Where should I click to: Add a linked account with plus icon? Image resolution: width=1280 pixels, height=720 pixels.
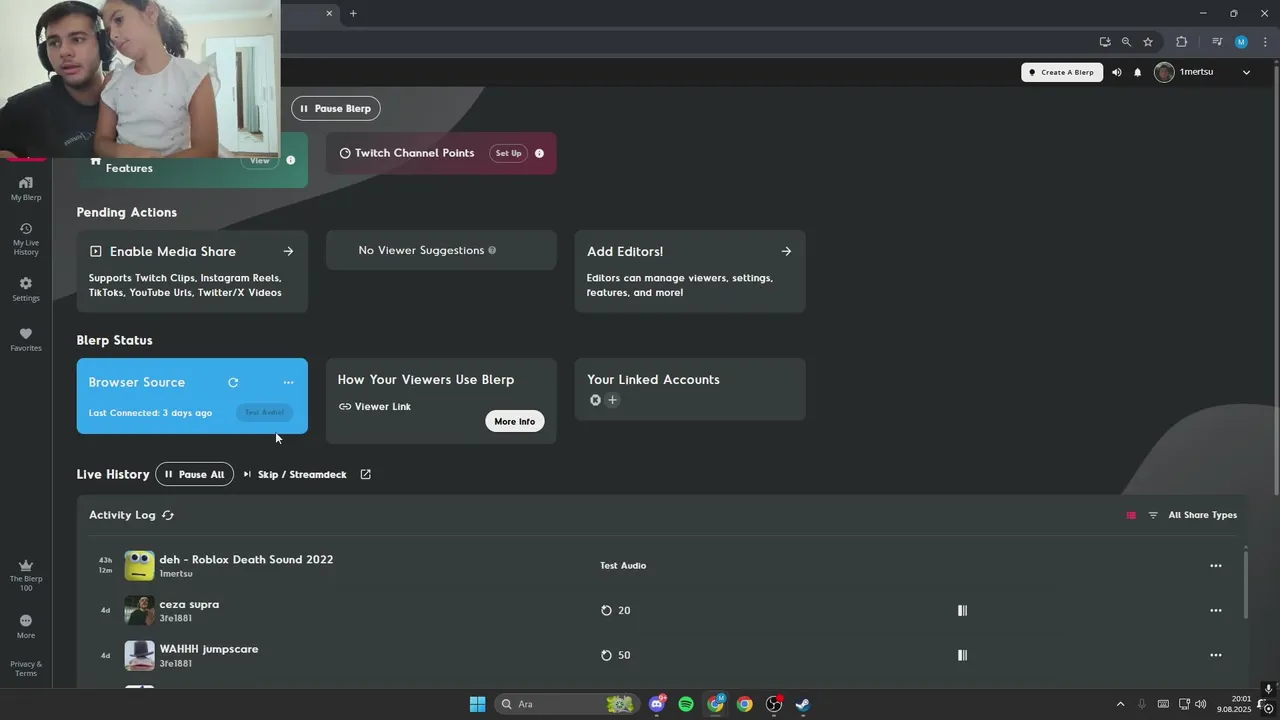pyautogui.click(x=613, y=400)
